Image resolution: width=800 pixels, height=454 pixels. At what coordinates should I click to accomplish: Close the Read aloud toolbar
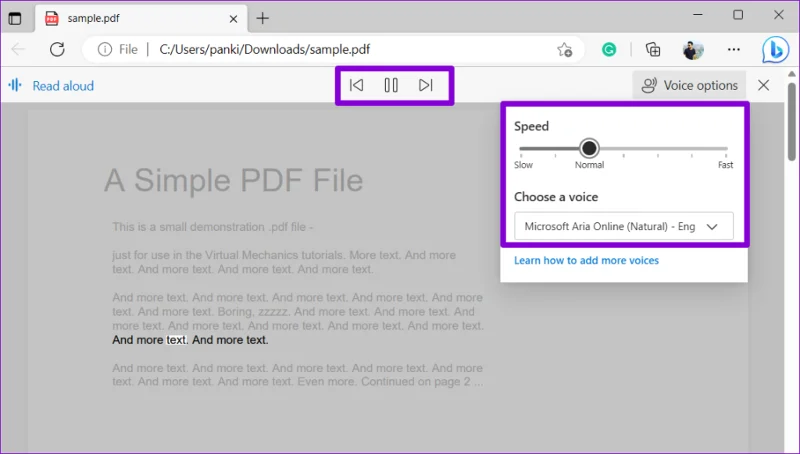coord(763,85)
